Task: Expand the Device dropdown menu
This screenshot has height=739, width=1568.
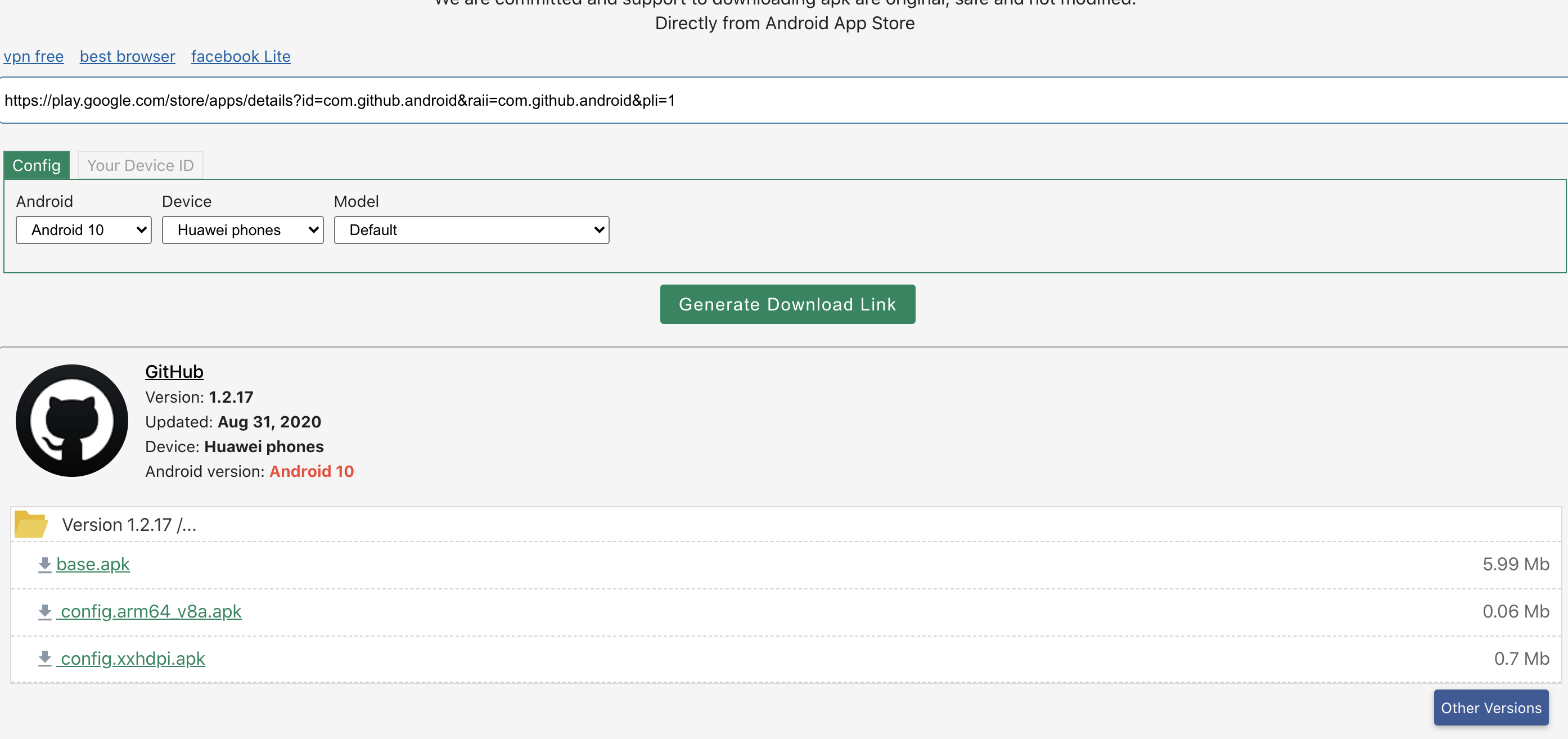Action: coord(243,229)
